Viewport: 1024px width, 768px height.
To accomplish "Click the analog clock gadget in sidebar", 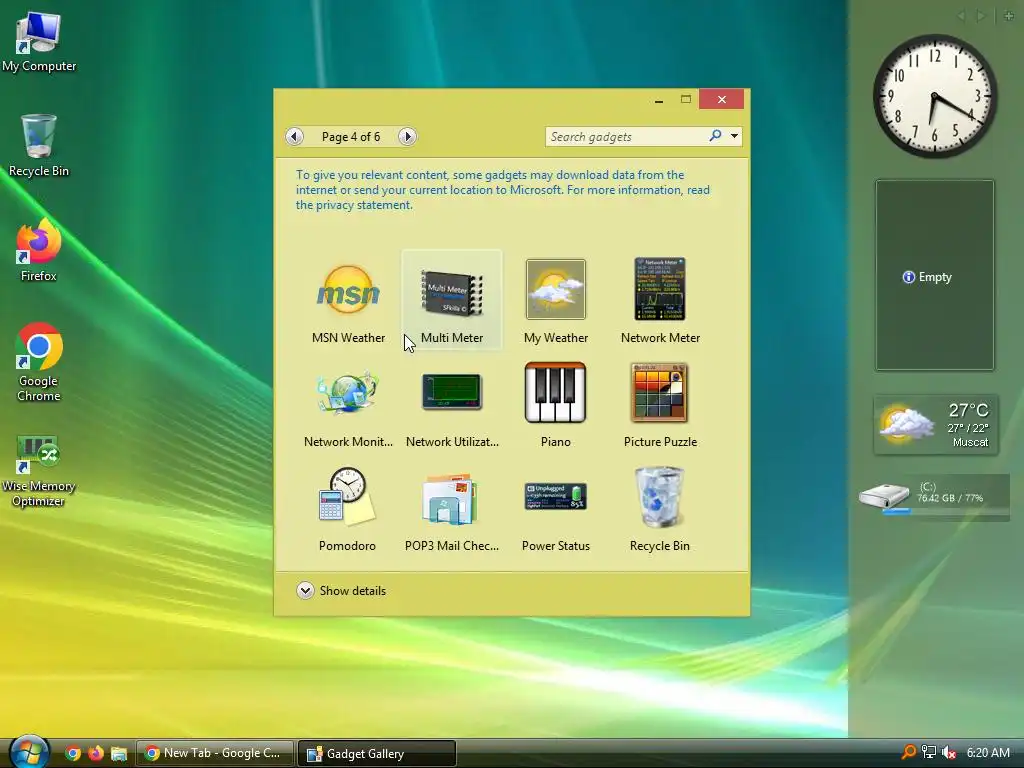I will click(x=935, y=95).
